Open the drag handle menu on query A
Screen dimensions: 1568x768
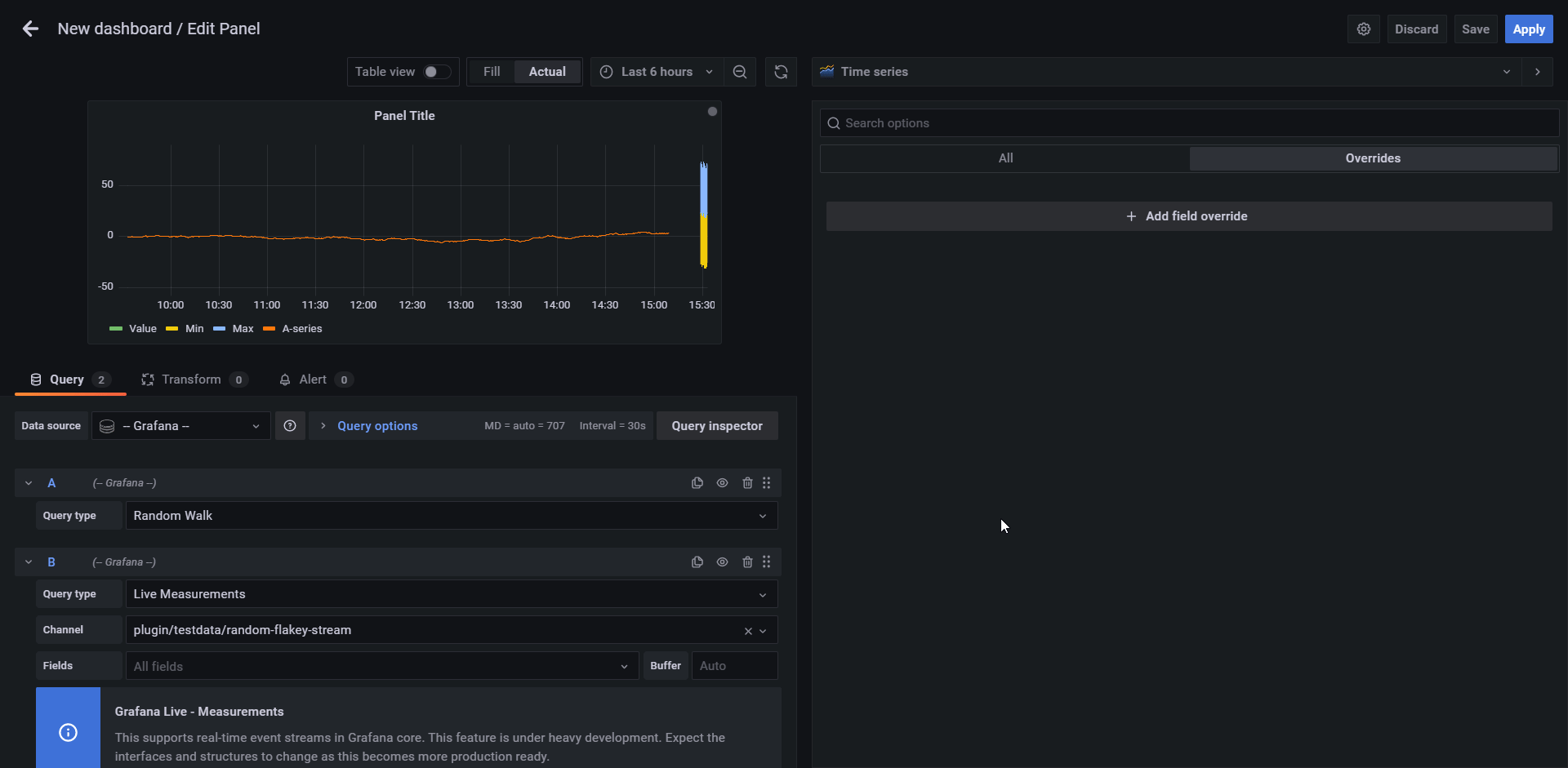coord(767,482)
